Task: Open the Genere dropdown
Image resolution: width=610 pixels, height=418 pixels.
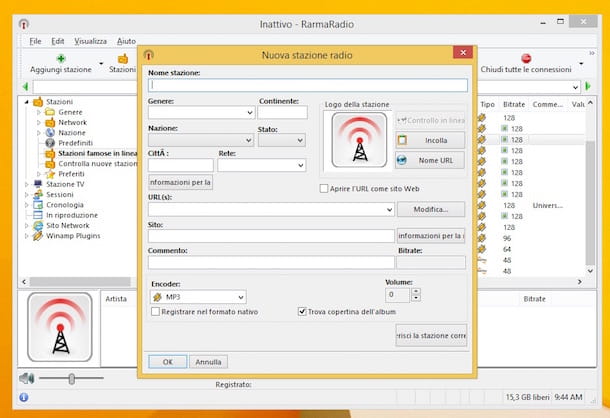Action: (x=250, y=113)
